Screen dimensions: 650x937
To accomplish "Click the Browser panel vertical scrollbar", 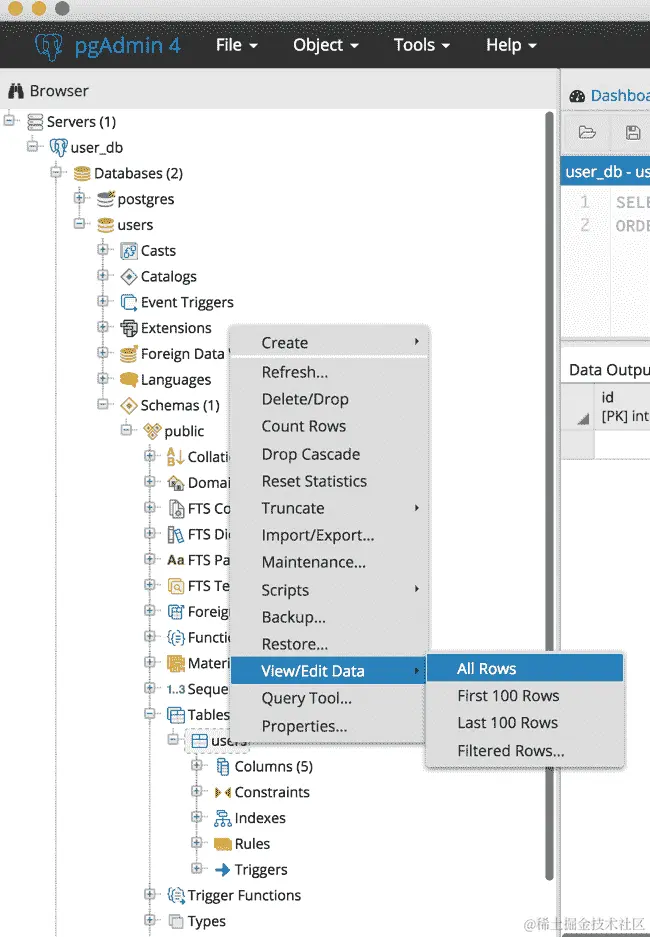I will pyautogui.click(x=550, y=496).
